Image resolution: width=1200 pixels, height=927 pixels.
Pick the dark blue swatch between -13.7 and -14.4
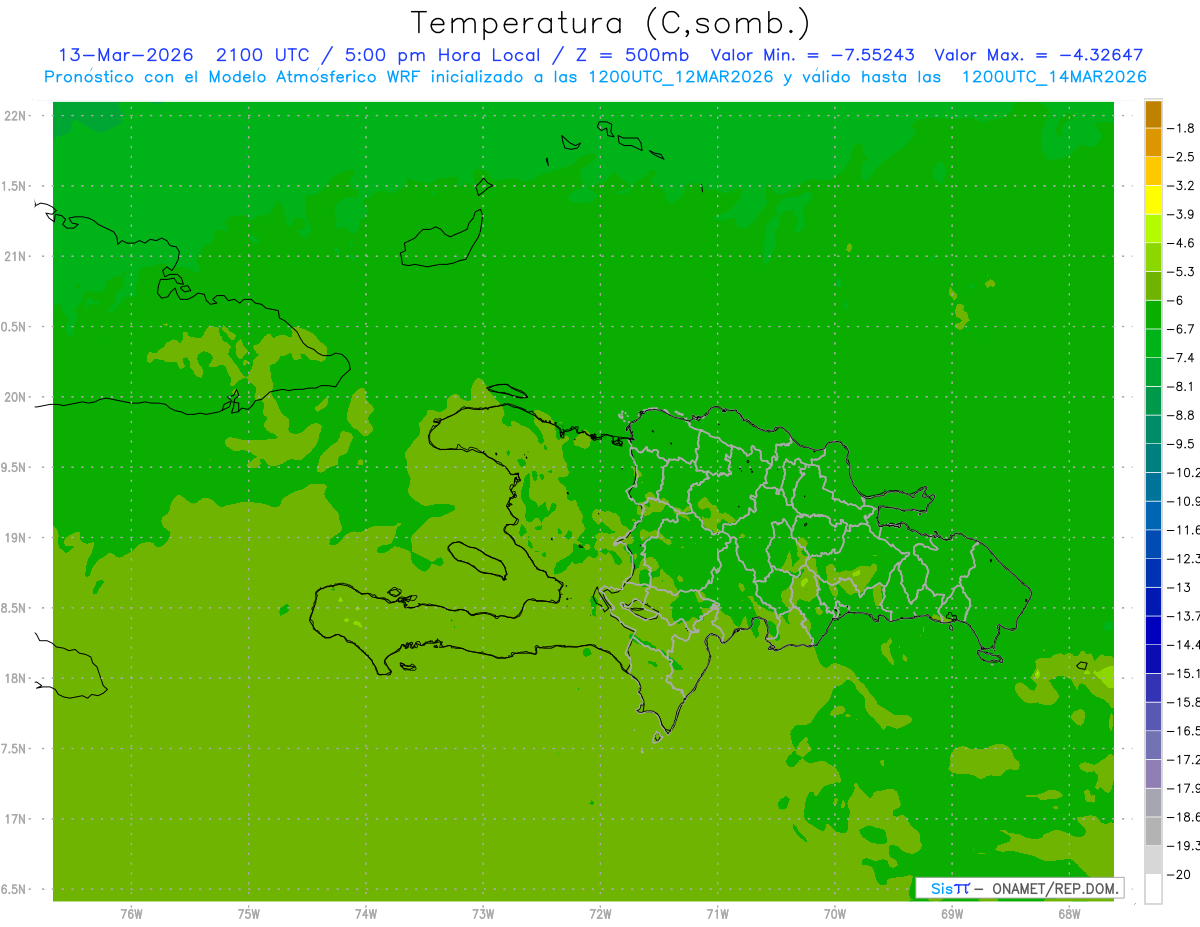(1153, 630)
